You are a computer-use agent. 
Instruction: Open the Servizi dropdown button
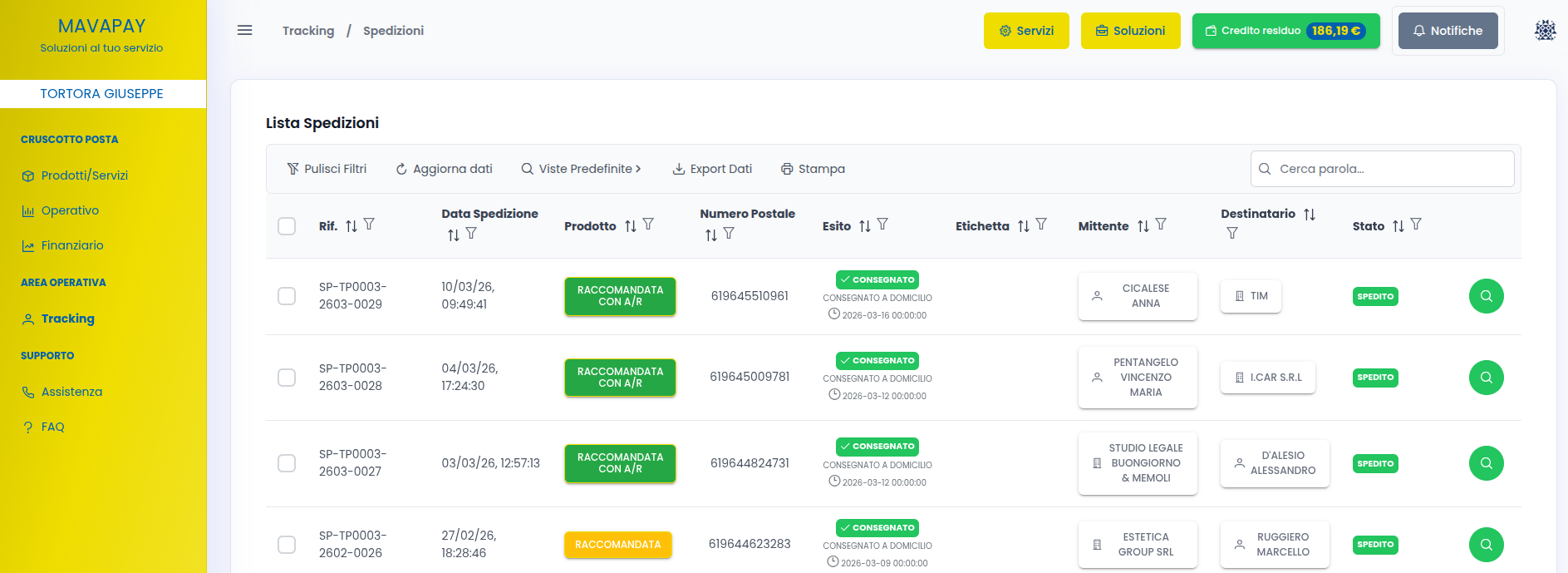point(1026,31)
